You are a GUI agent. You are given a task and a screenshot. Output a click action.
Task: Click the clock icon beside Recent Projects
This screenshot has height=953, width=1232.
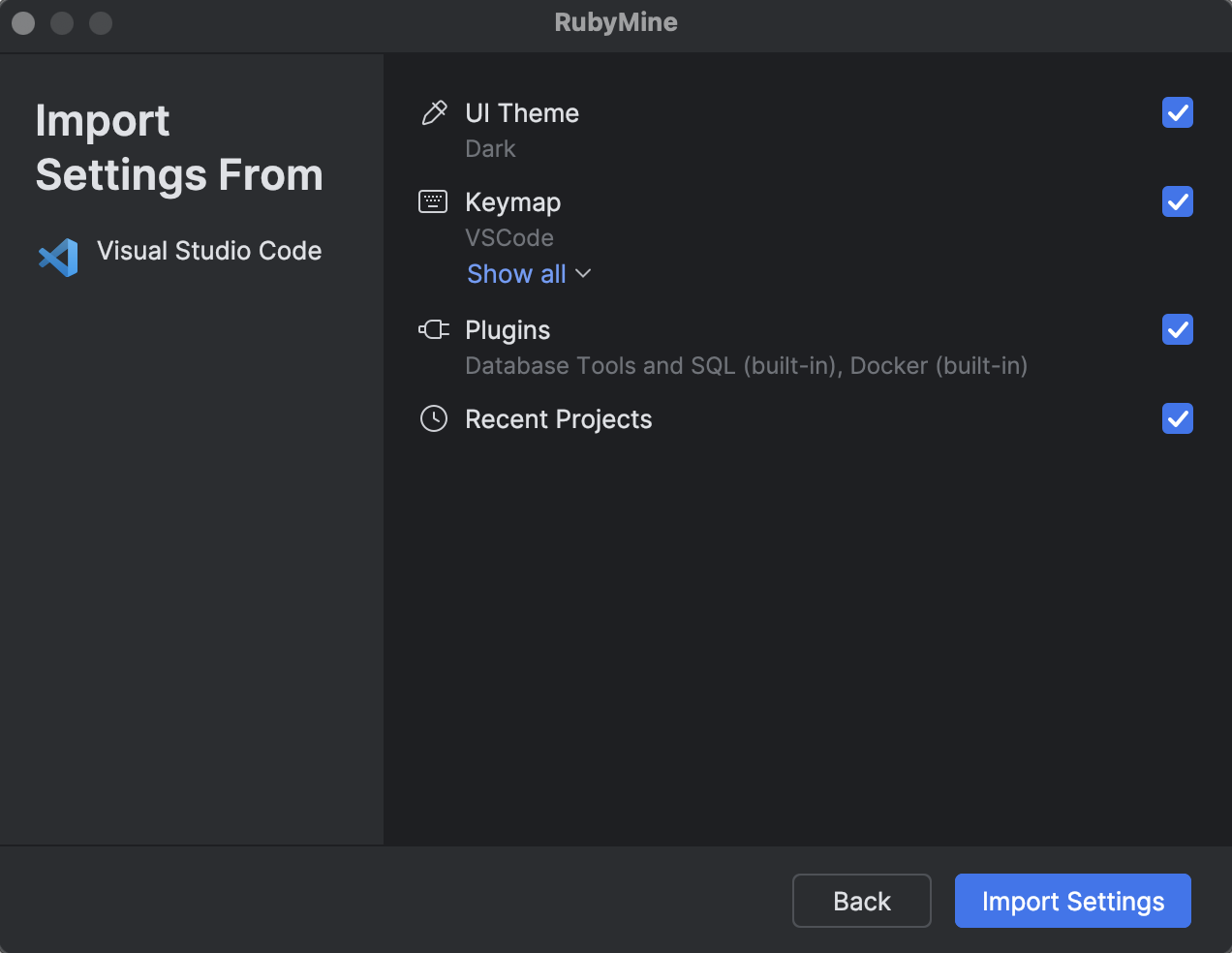click(433, 418)
